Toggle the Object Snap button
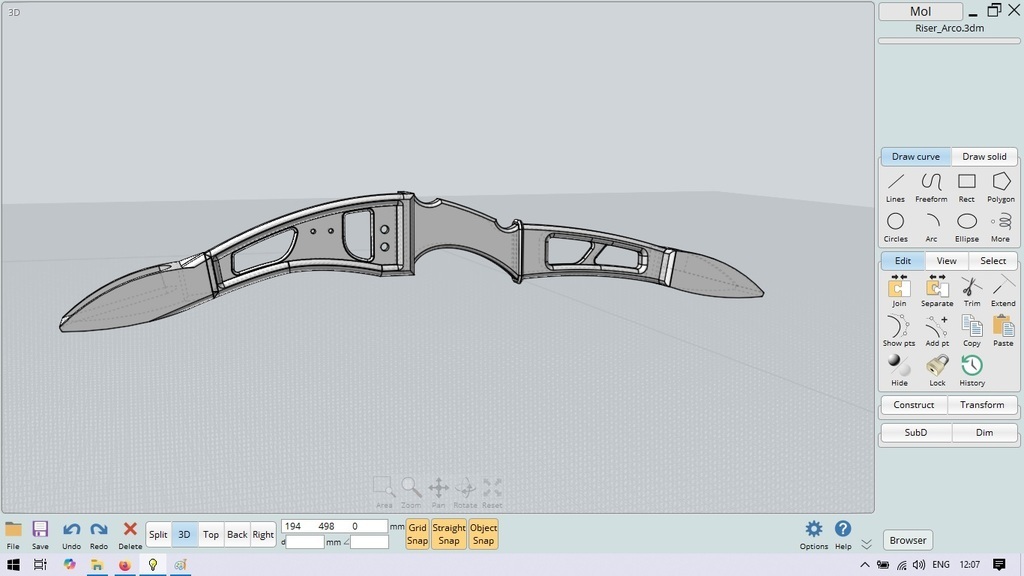 coord(483,534)
